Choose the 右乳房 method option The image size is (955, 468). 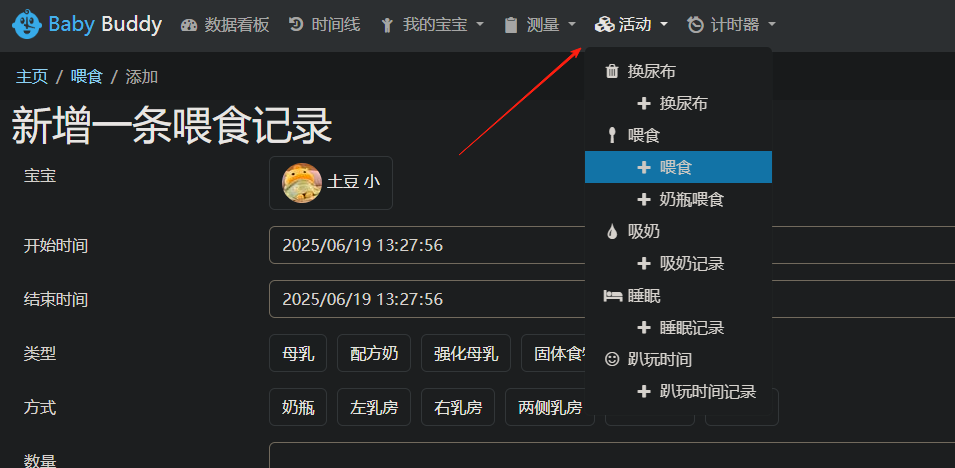pyautogui.click(x=458, y=407)
